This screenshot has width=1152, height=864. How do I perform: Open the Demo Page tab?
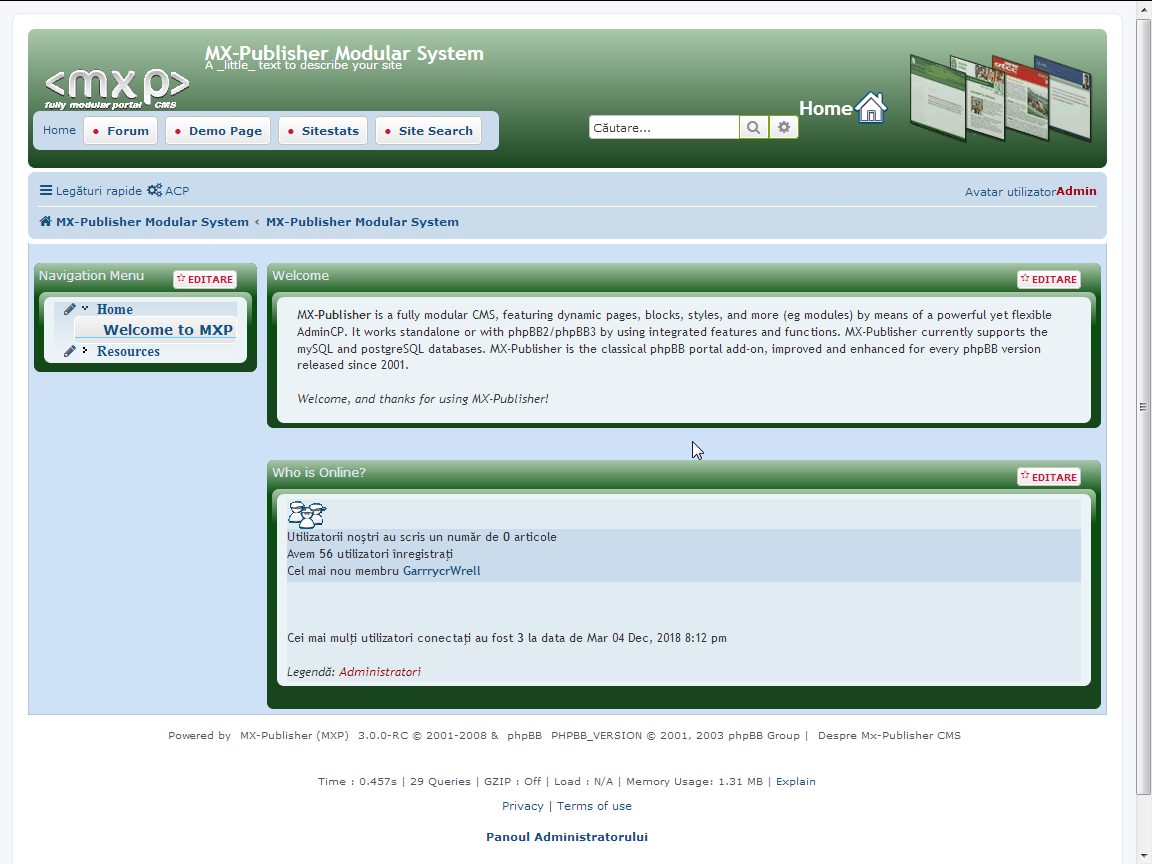click(217, 130)
